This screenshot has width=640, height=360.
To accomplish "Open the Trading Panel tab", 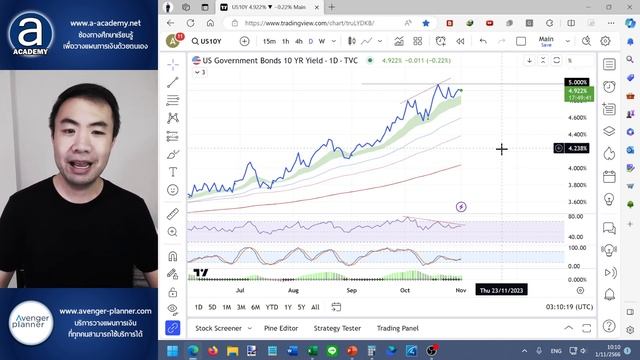I will 398,328.
